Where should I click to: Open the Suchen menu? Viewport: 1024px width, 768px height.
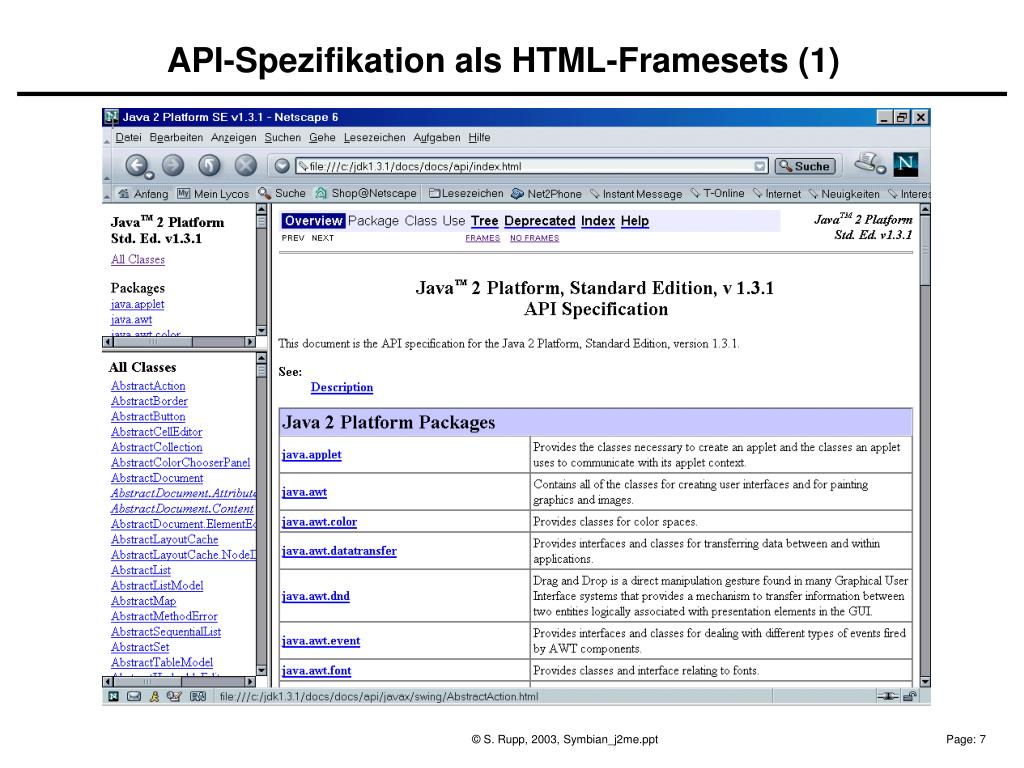[283, 138]
